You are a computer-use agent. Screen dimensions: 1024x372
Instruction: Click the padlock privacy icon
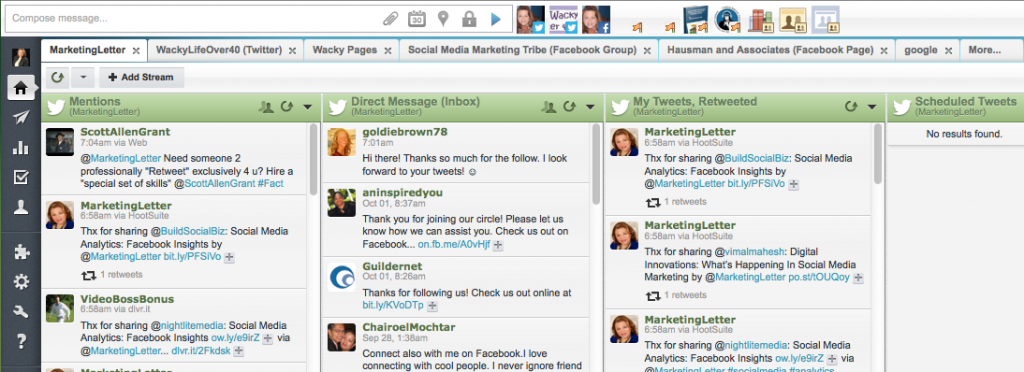pos(469,19)
